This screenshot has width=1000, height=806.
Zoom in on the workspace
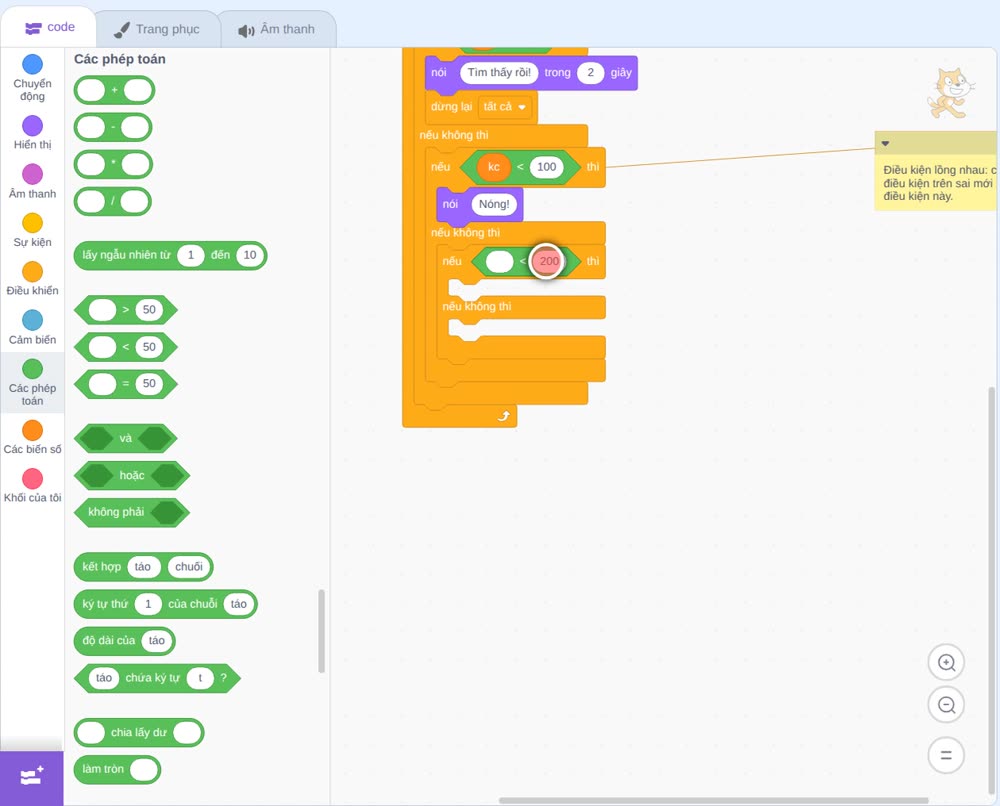pyautogui.click(x=946, y=663)
